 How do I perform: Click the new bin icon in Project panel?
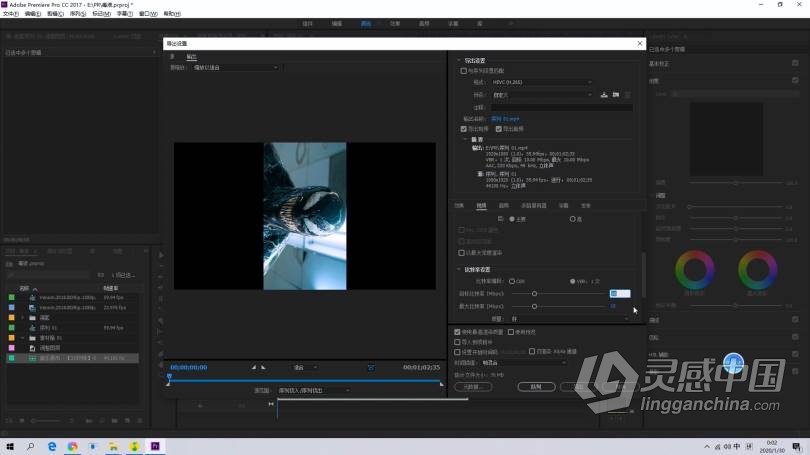click(x=115, y=421)
